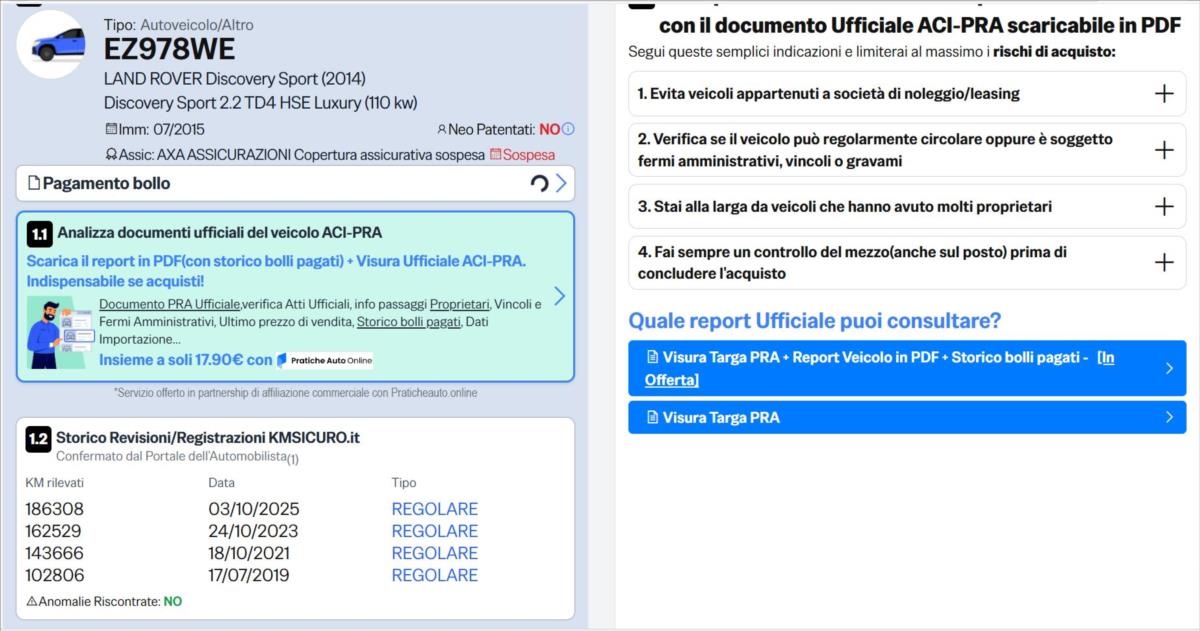The width and height of the screenshot is (1200, 631).
Task: Click the Pratiche Auto Online logo
Action: tap(325, 360)
